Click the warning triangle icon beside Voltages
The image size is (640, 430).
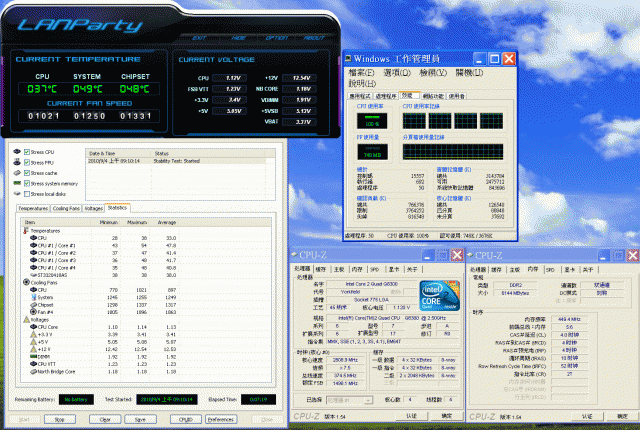[x=26, y=319]
